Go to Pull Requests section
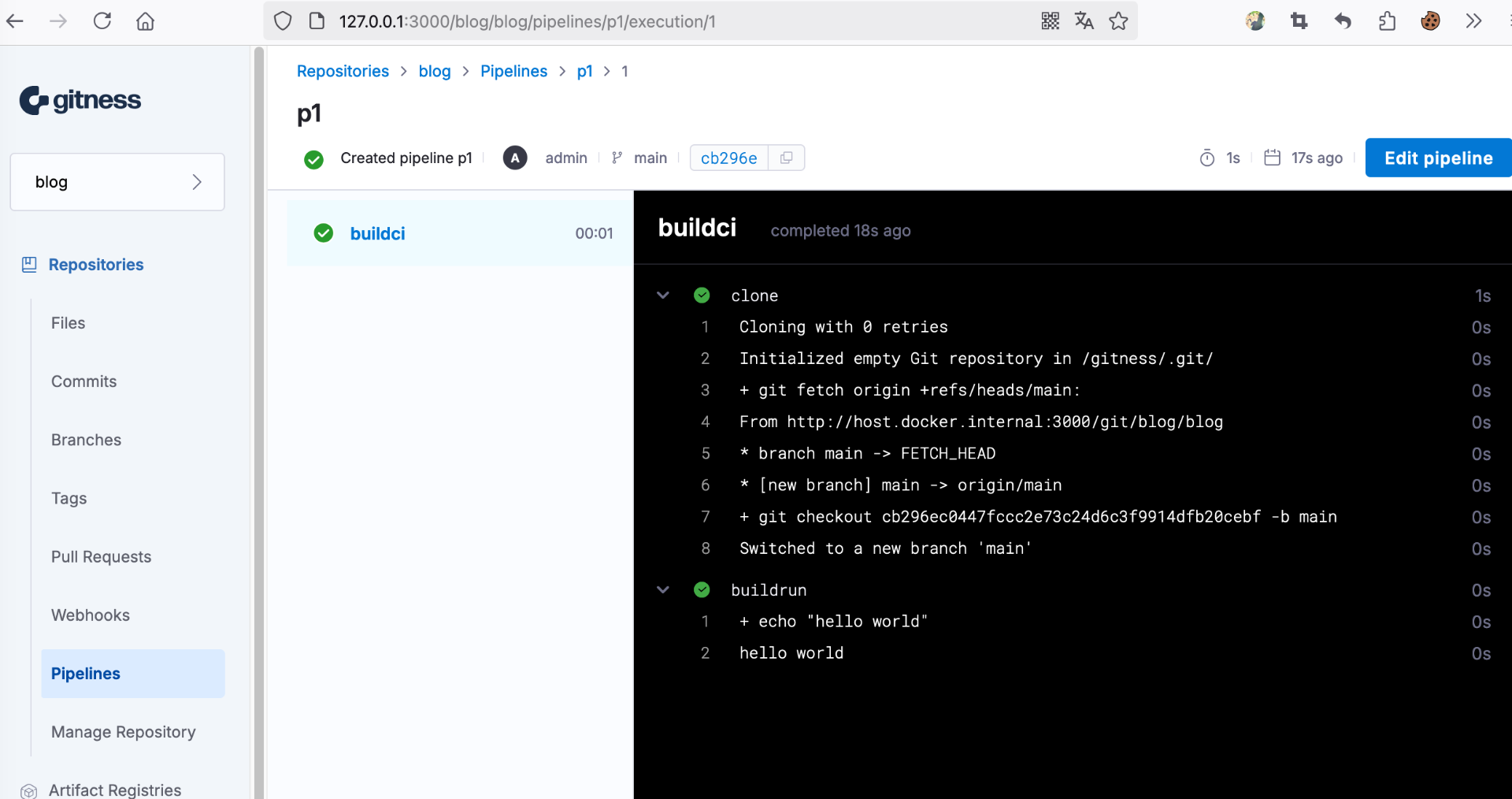Image resolution: width=1512 pixels, height=799 pixels. pyautogui.click(x=101, y=557)
